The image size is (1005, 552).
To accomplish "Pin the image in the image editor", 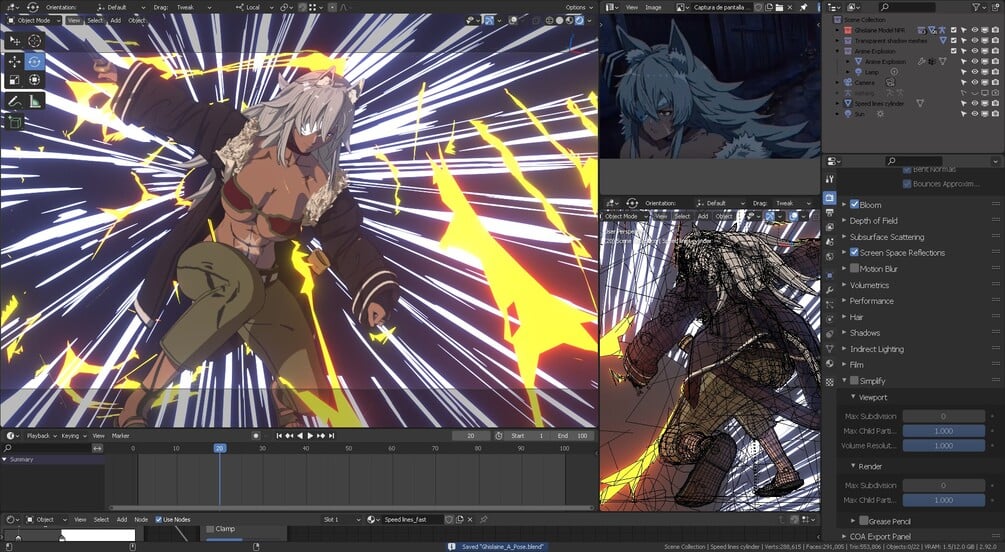I will 804,7.
